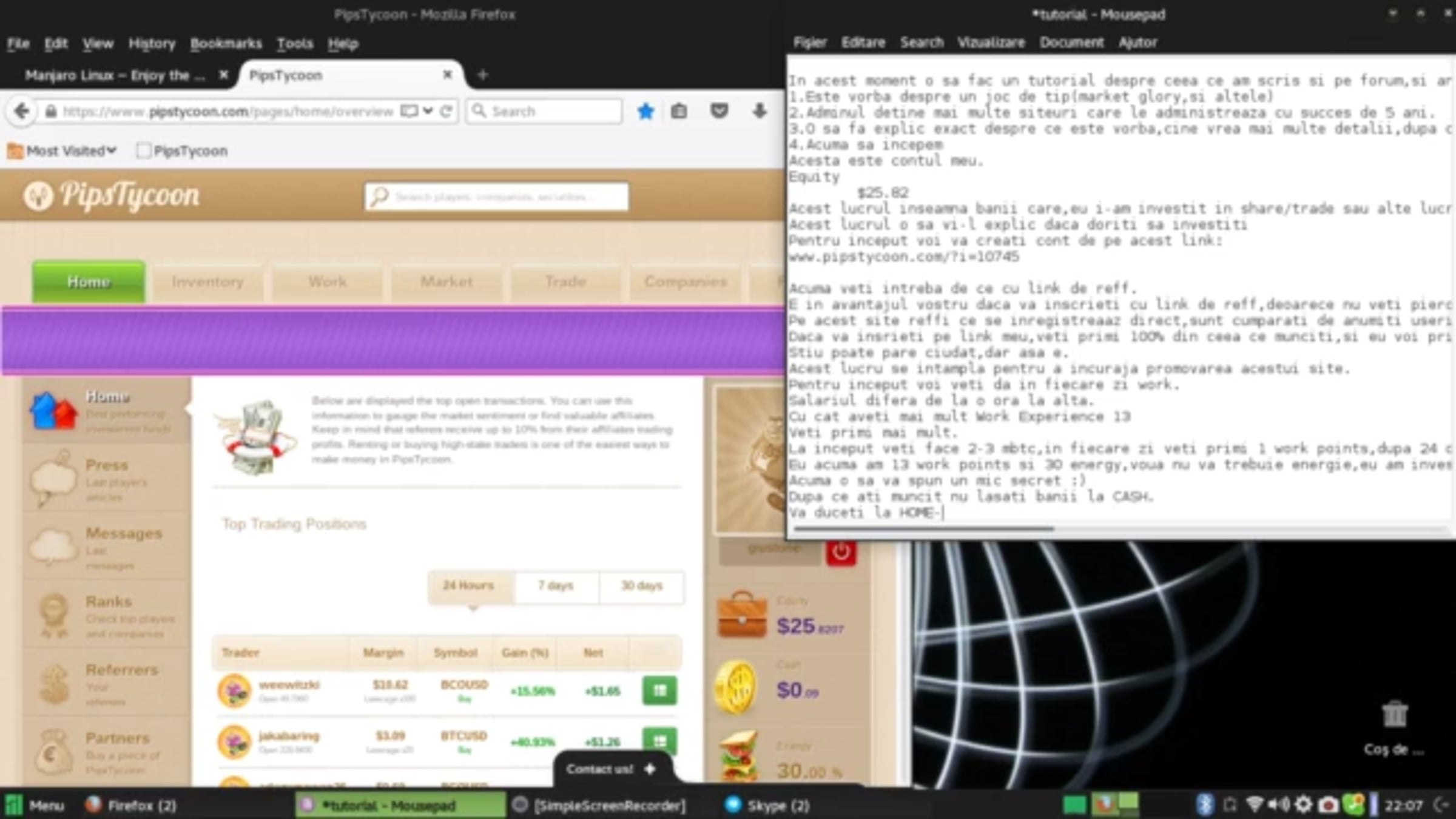Open Mousepad's Vizualizare menu

tap(991, 42)
